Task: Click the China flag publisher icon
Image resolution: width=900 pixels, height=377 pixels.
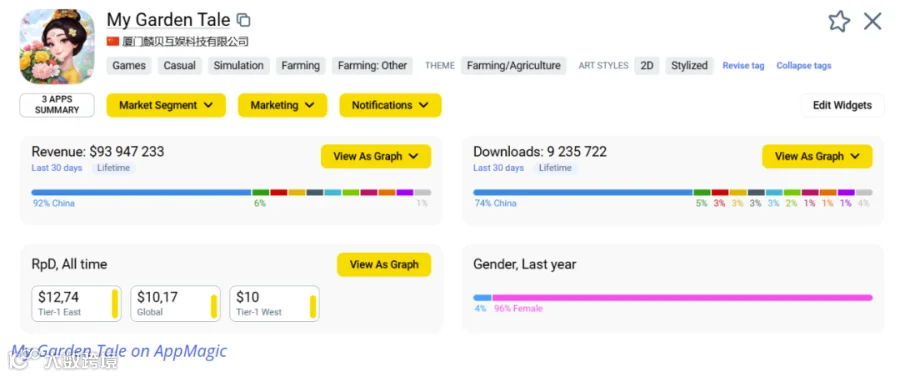Action: [x=113, y=41]
